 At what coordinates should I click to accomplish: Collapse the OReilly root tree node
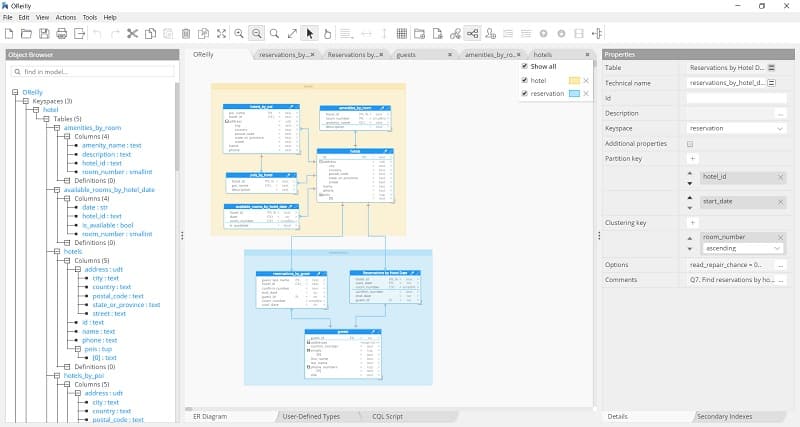(15, 92)
